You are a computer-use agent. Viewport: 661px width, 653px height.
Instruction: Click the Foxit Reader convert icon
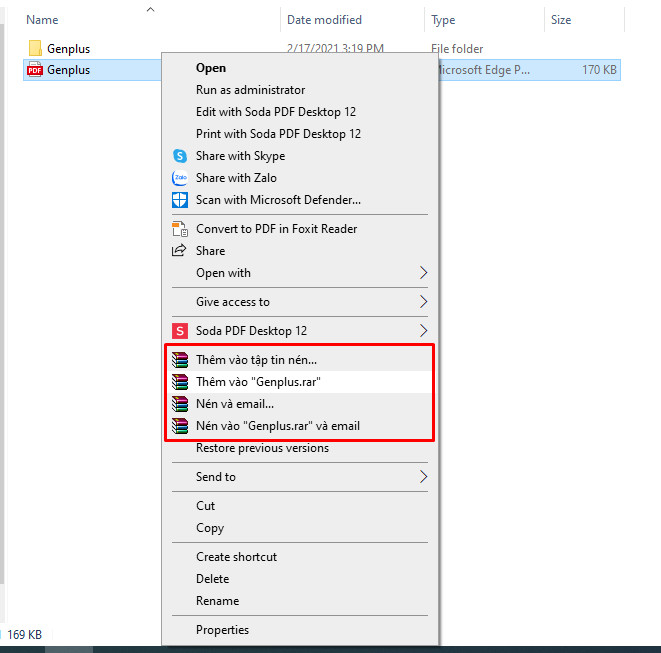pos(180,229)
